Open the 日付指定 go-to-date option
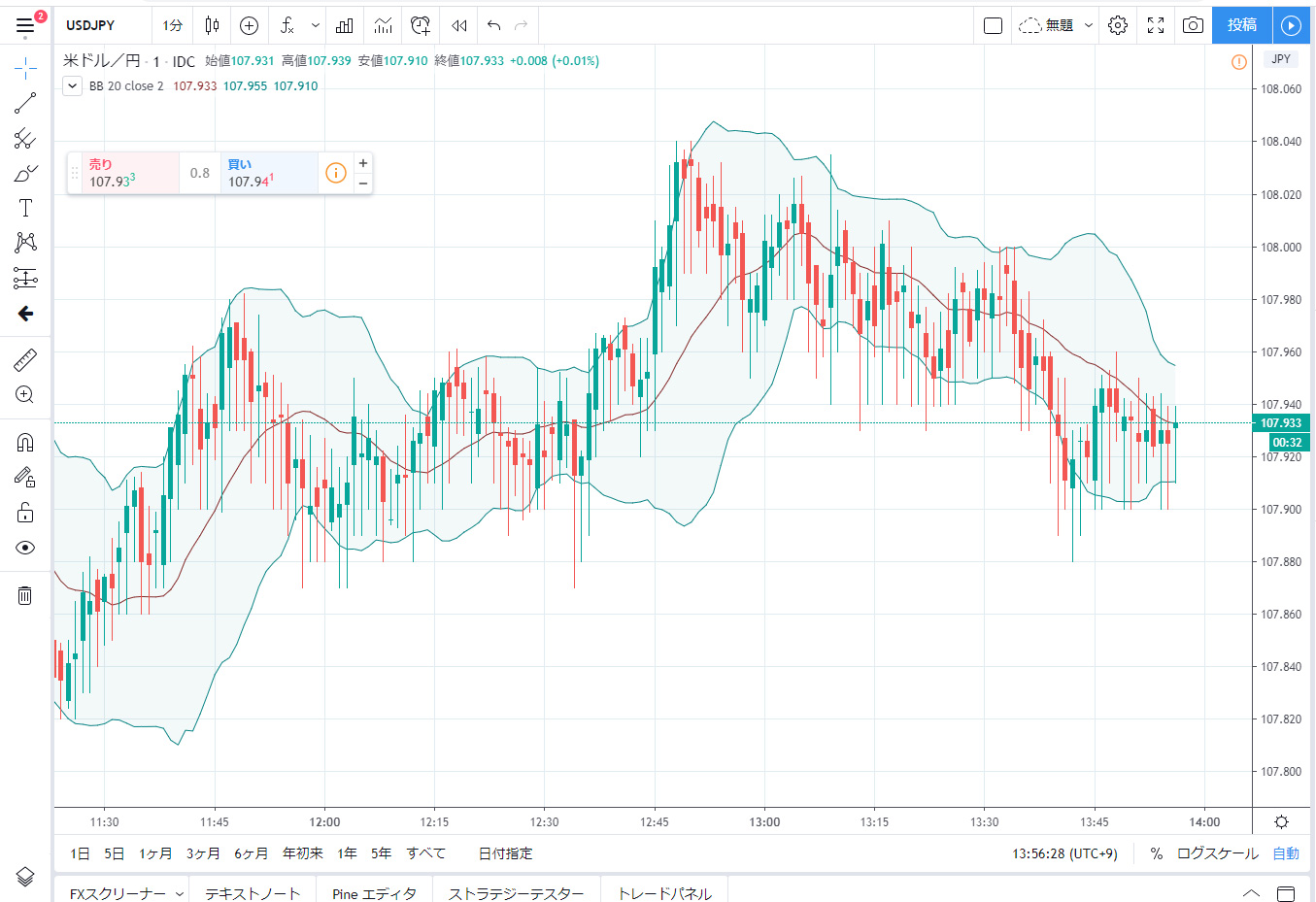This screenshot has height=902, width=1316. pos(505,853)
